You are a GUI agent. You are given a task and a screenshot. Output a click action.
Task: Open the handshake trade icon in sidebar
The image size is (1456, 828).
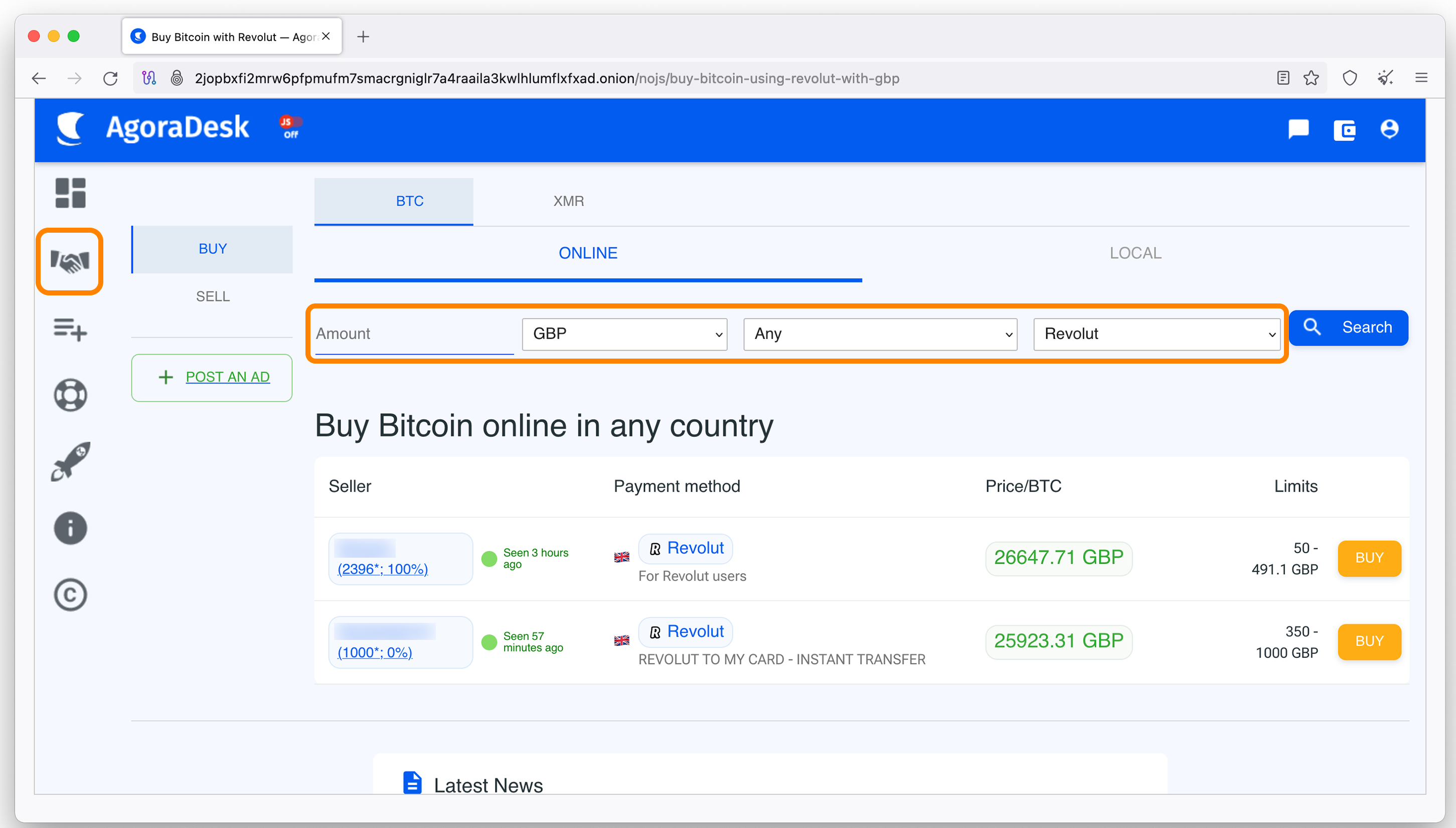(69, 262)
